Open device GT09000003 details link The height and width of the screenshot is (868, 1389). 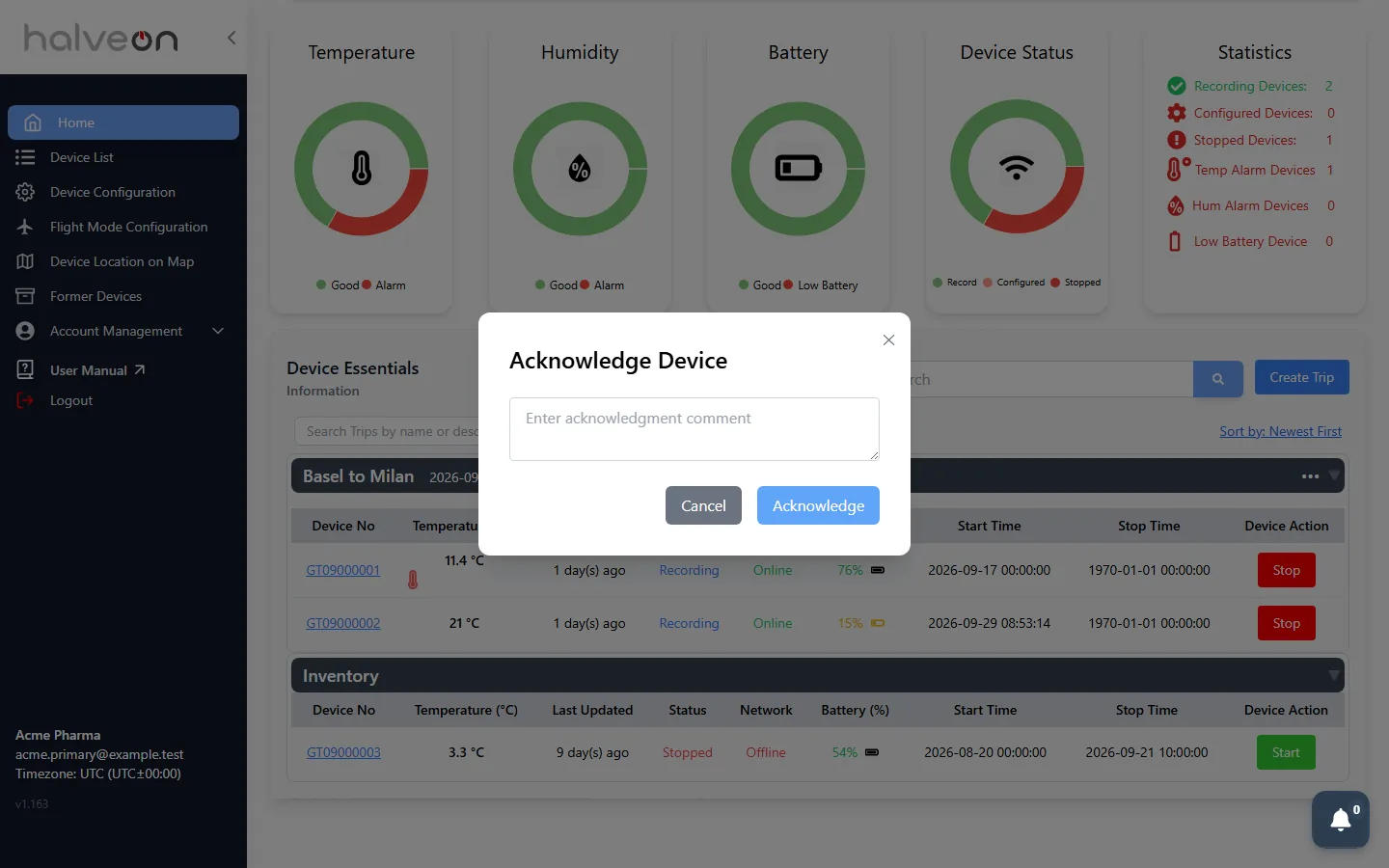point(343,752)
